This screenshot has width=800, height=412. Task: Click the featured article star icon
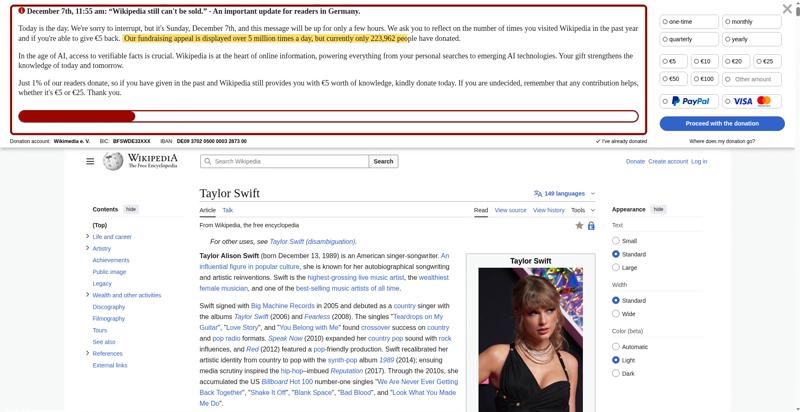pos(579,226)
